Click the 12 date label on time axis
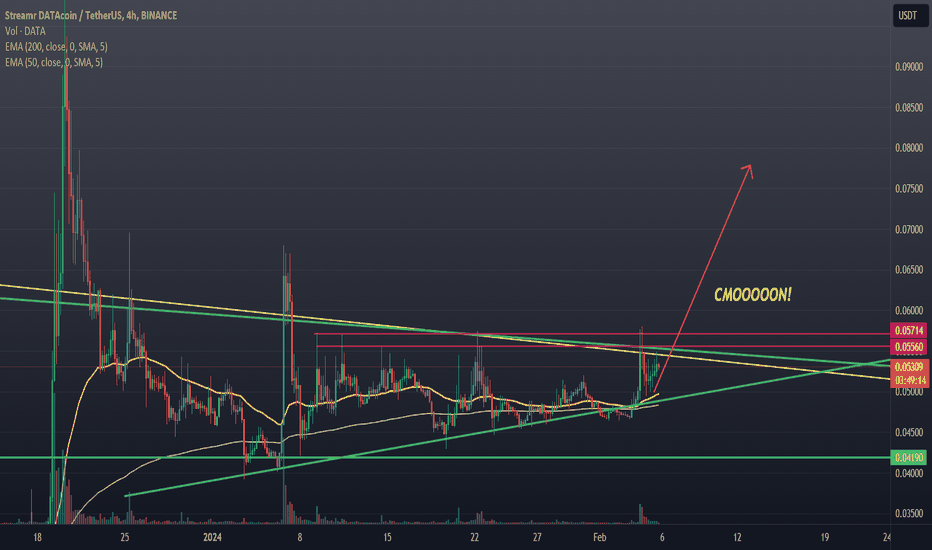 pos(737,538)
